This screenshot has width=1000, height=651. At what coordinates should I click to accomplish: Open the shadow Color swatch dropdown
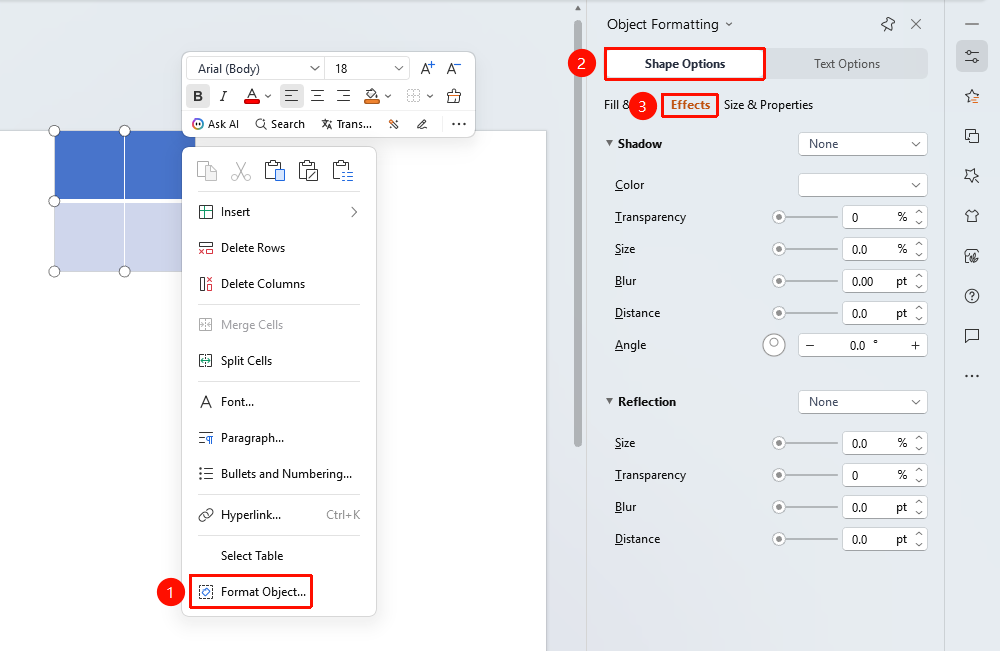(862, 185)
